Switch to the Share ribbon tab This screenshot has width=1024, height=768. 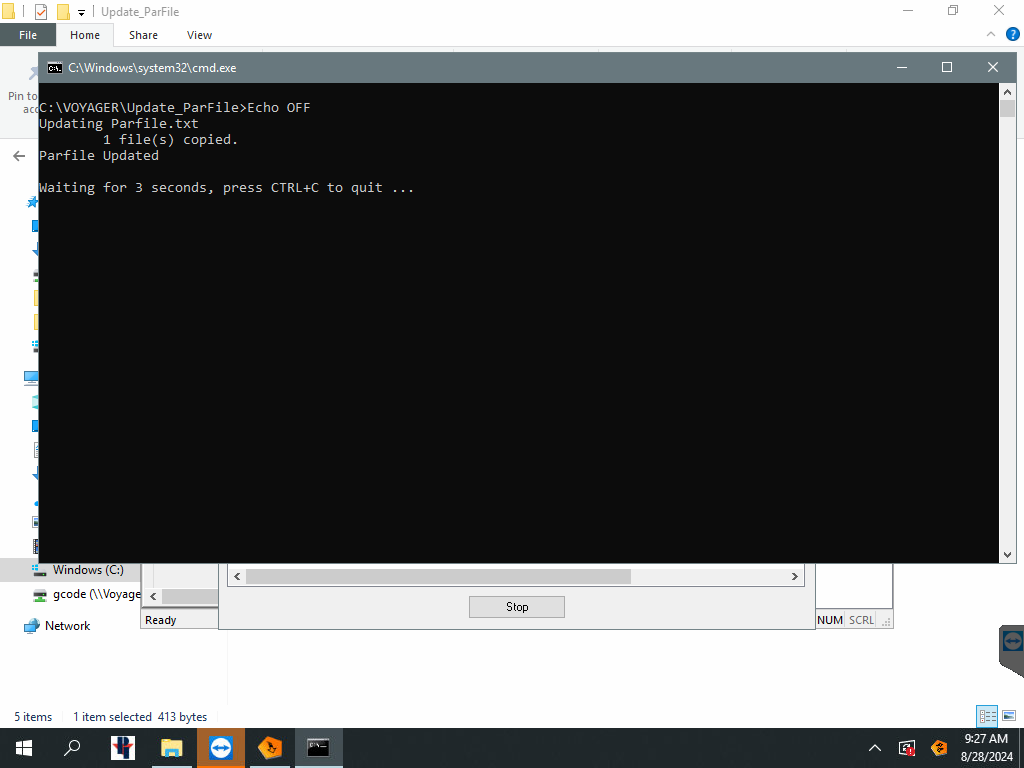coord(143,35)
